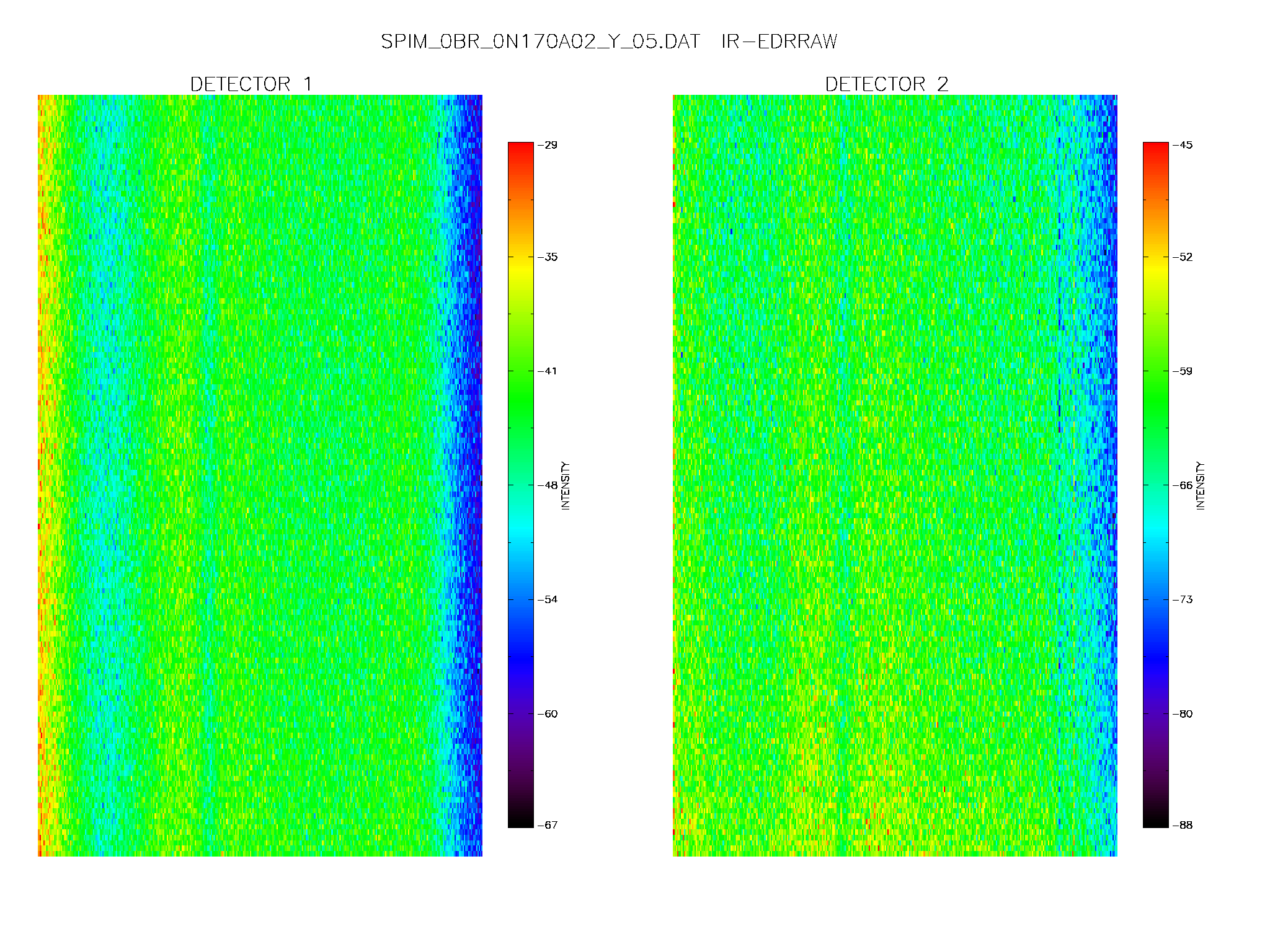Select the DETECTOR 1 heading
Screen dimensions: 1270x952
tap(251, 84)
